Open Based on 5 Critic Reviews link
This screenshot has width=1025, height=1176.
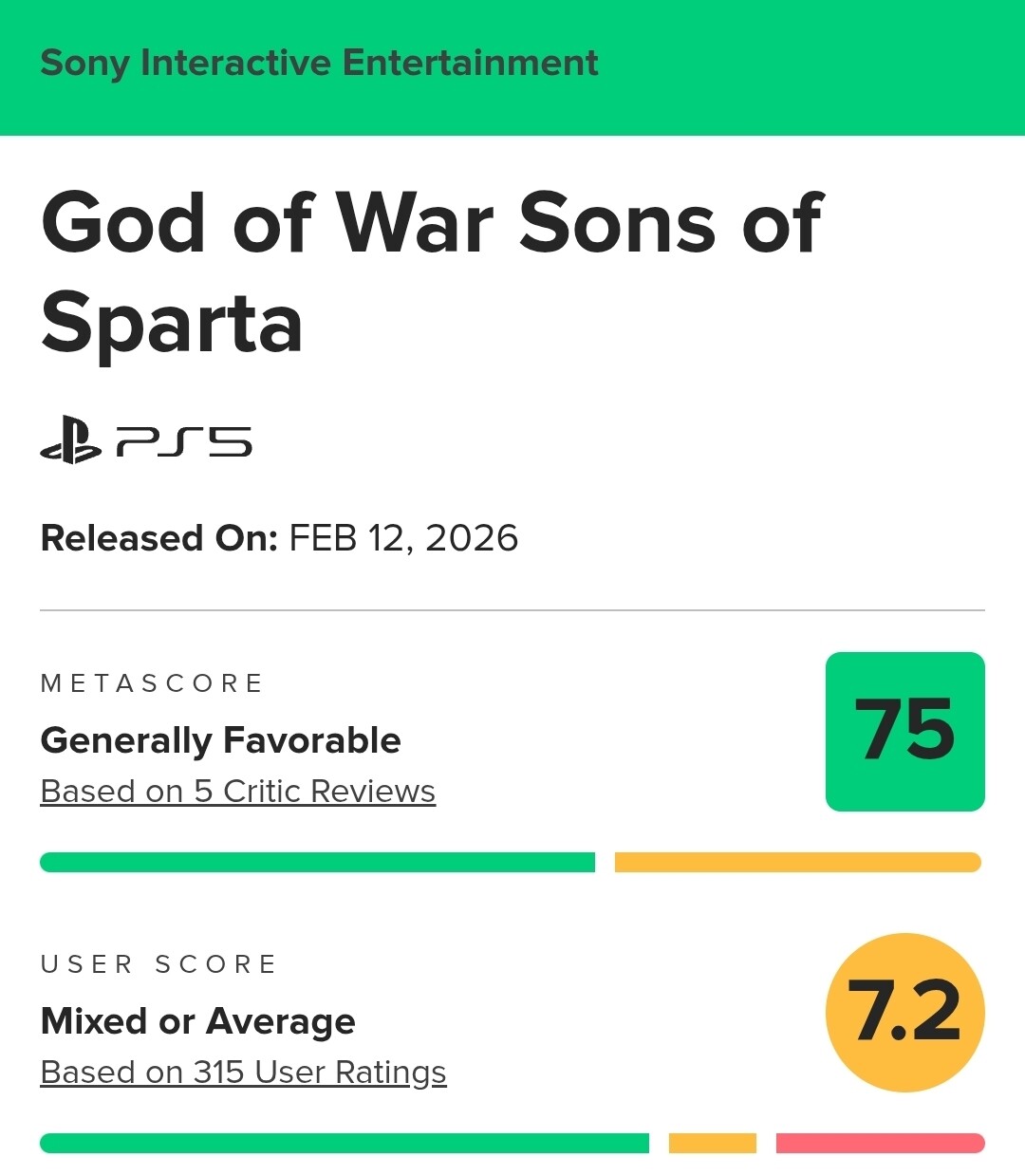(238, 791)
